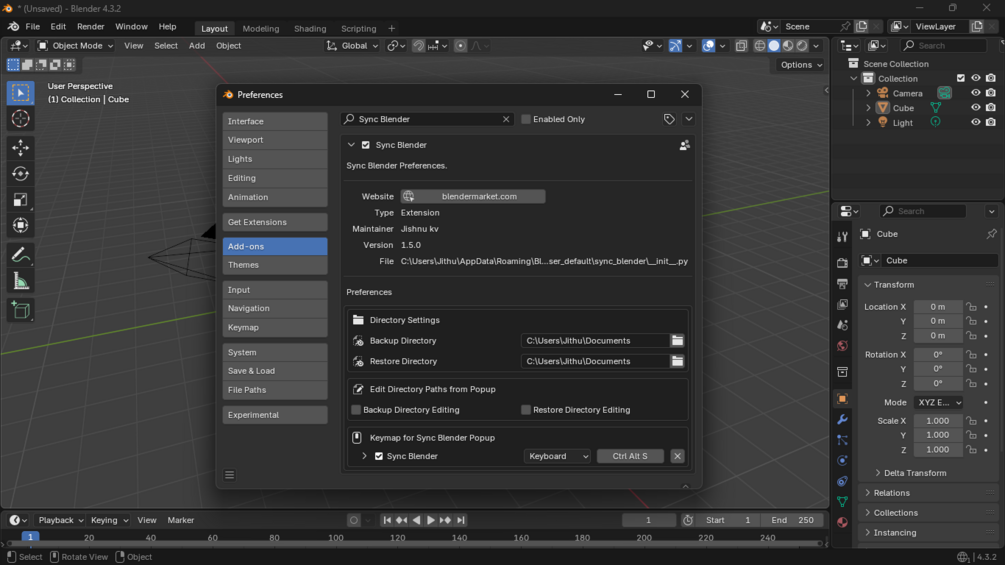This screenshot has width=1005, height=565.
Task: Select the Measure tool
Action: click(21, 281)
